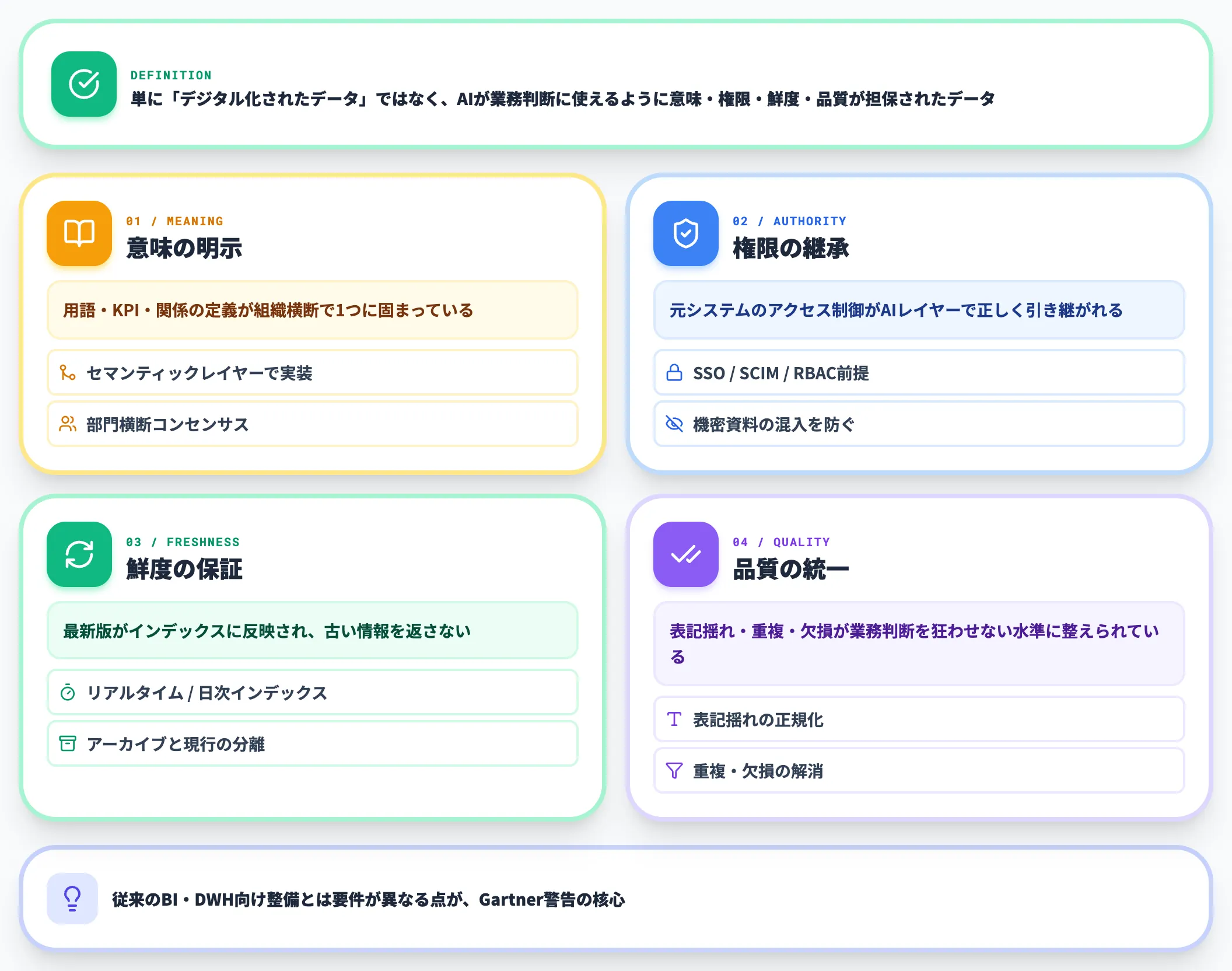Screen dimensions: 1232x971
Task: Click the 権限の継承 heading
Action: point(791,248)
